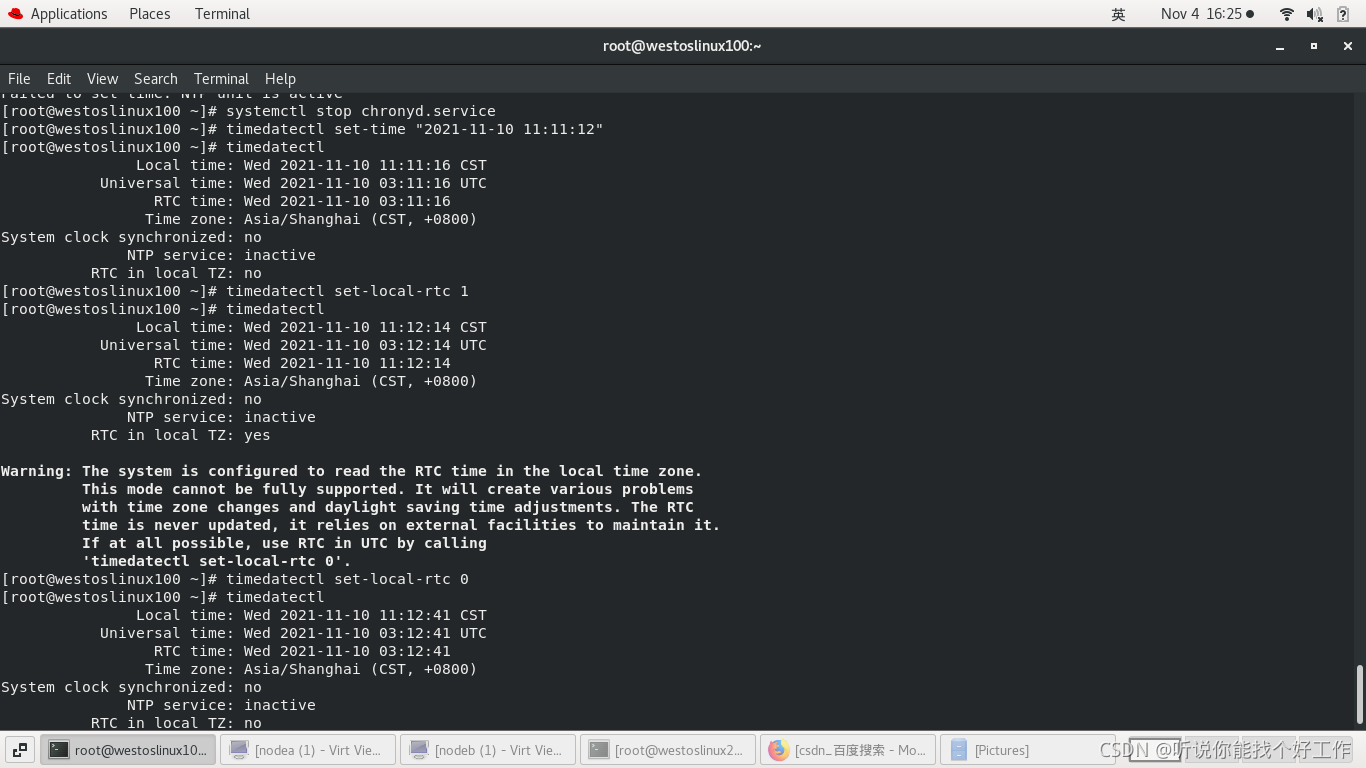Maximize the terminal window
The image size is (1366, 768).
click(x=1314, y=46)
